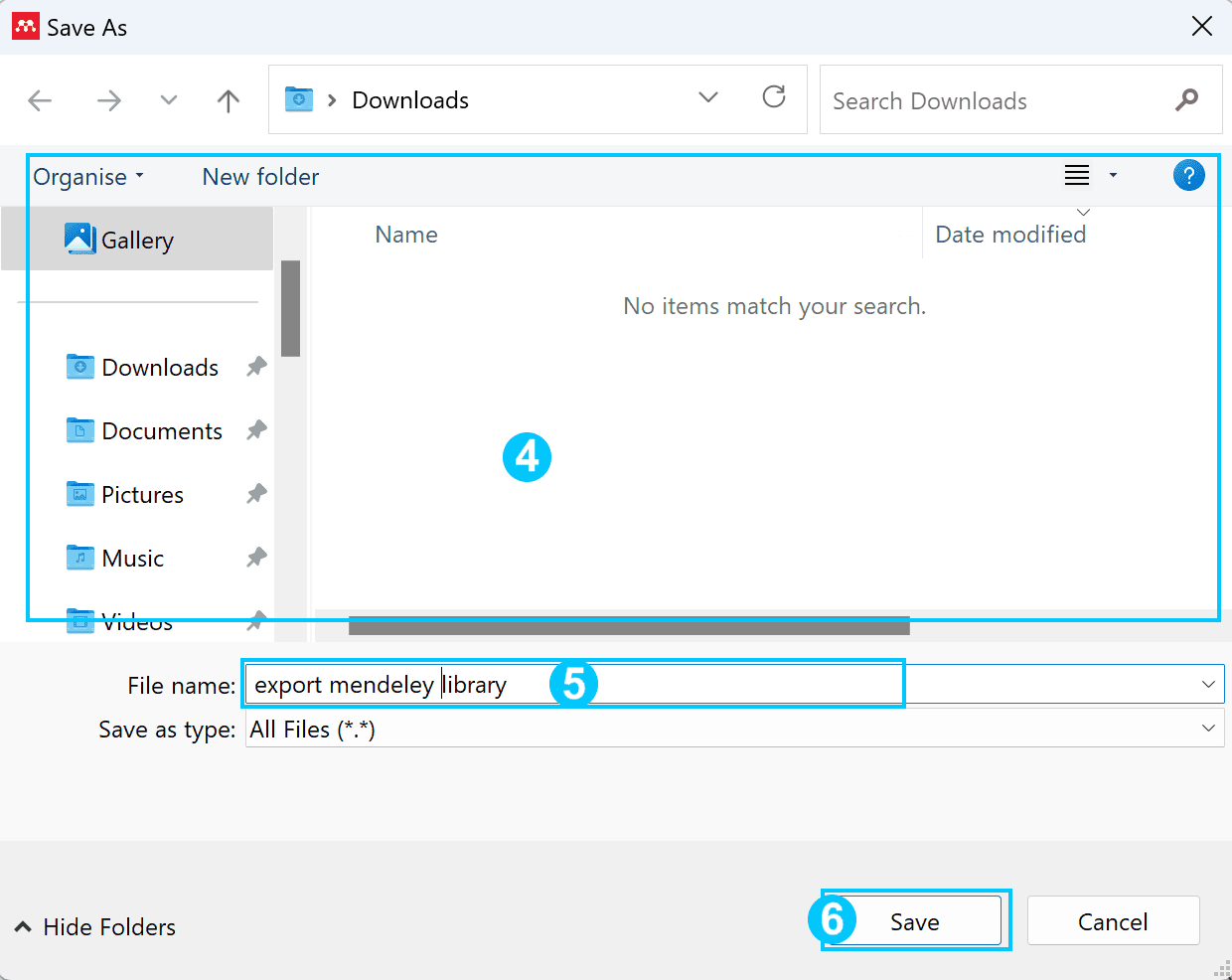
Task: Close the Save As window
Action: tap(1202, 27)
